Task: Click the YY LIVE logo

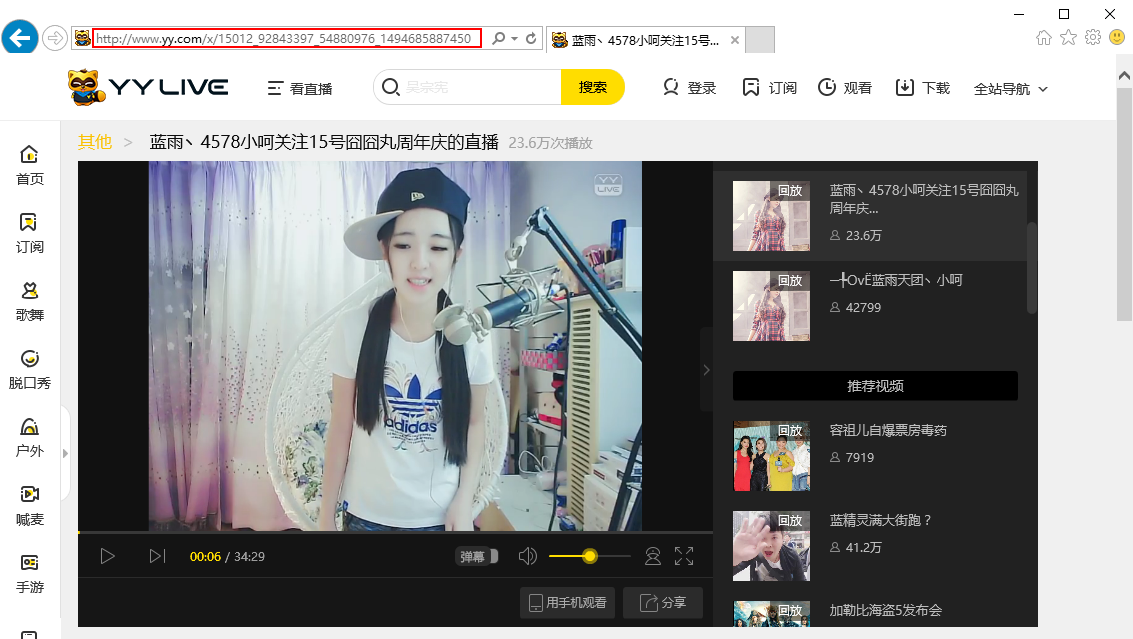Action: pos(148,87)
